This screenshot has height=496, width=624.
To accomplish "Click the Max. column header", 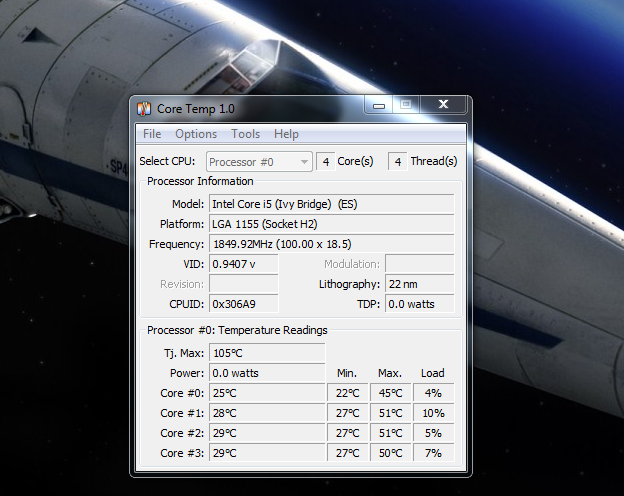I will click(390, 373).
